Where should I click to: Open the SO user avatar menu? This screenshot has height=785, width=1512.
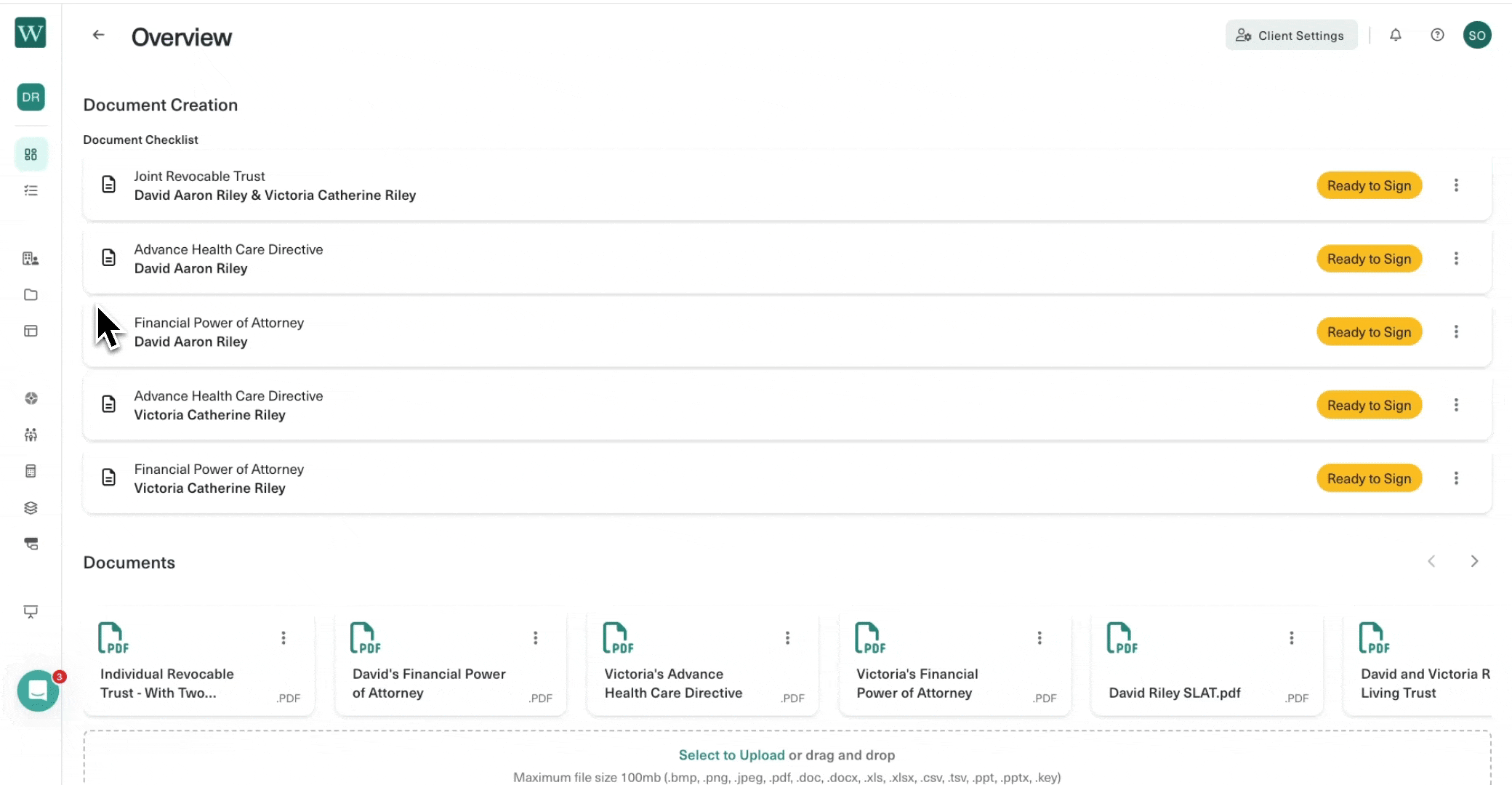[1476, 35]
